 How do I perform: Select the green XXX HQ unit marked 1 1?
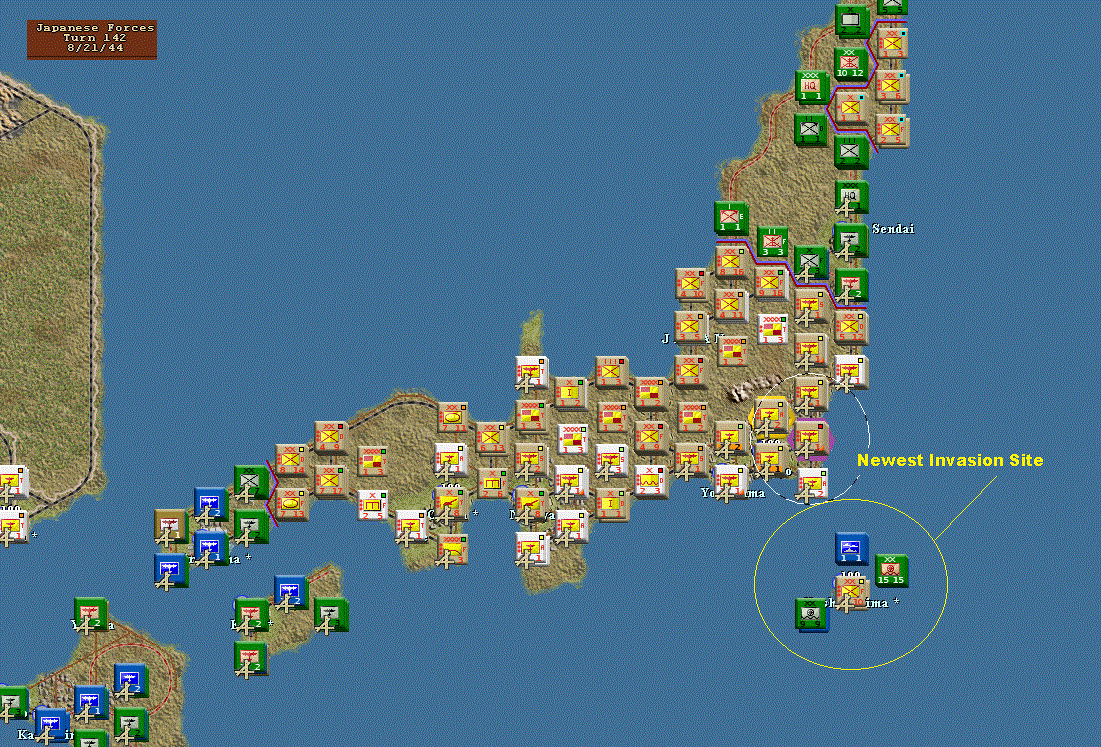(812, 86)
